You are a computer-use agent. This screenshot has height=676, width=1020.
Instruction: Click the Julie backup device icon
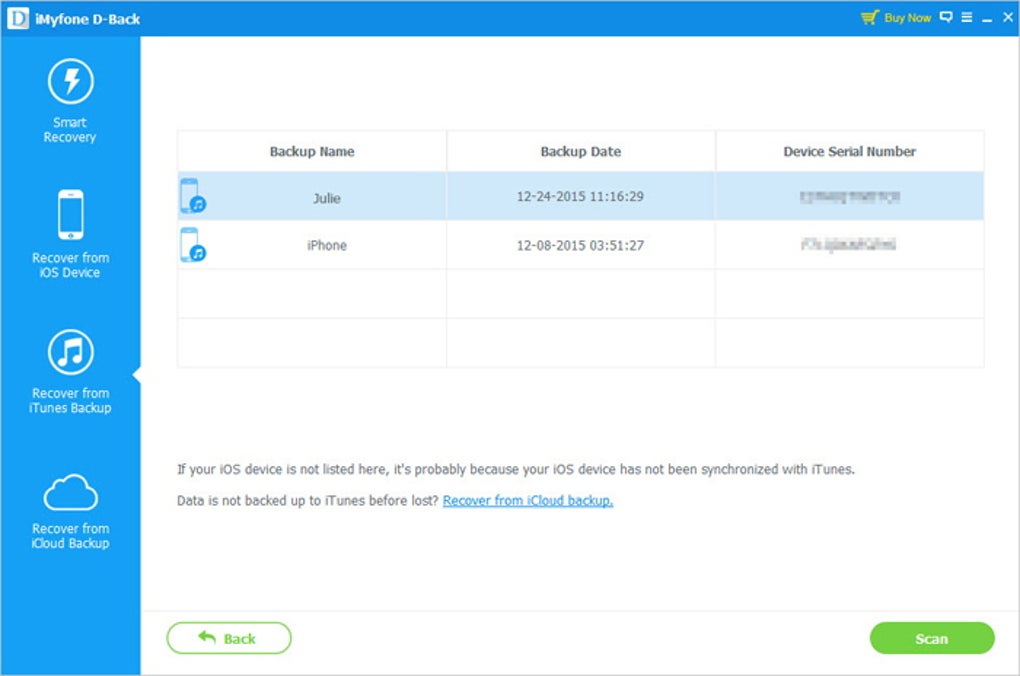pos(193,196)
